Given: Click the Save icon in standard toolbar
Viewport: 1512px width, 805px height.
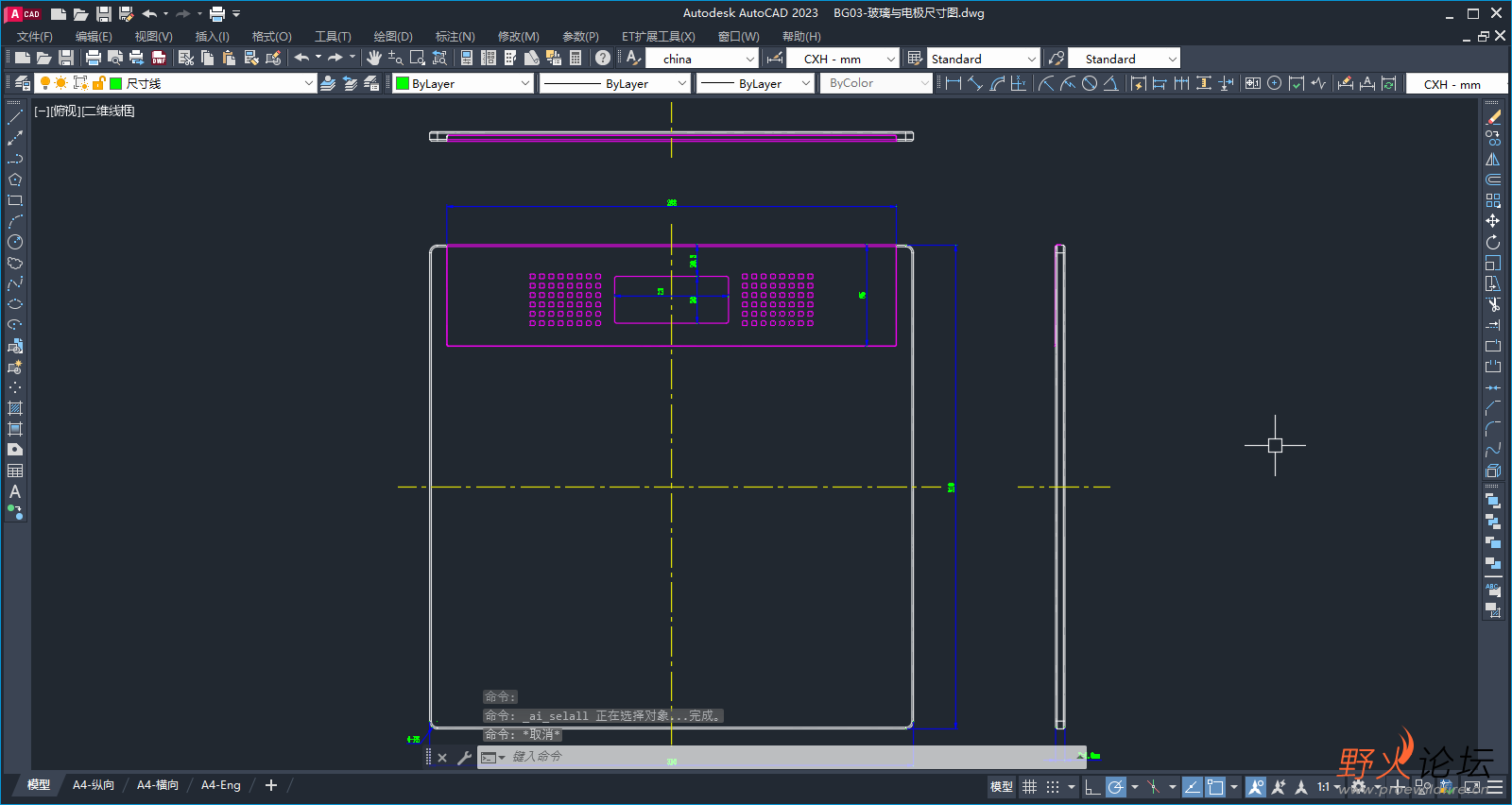Looking at the screenshot, I should pyautogui.click(x=66, y=59).
